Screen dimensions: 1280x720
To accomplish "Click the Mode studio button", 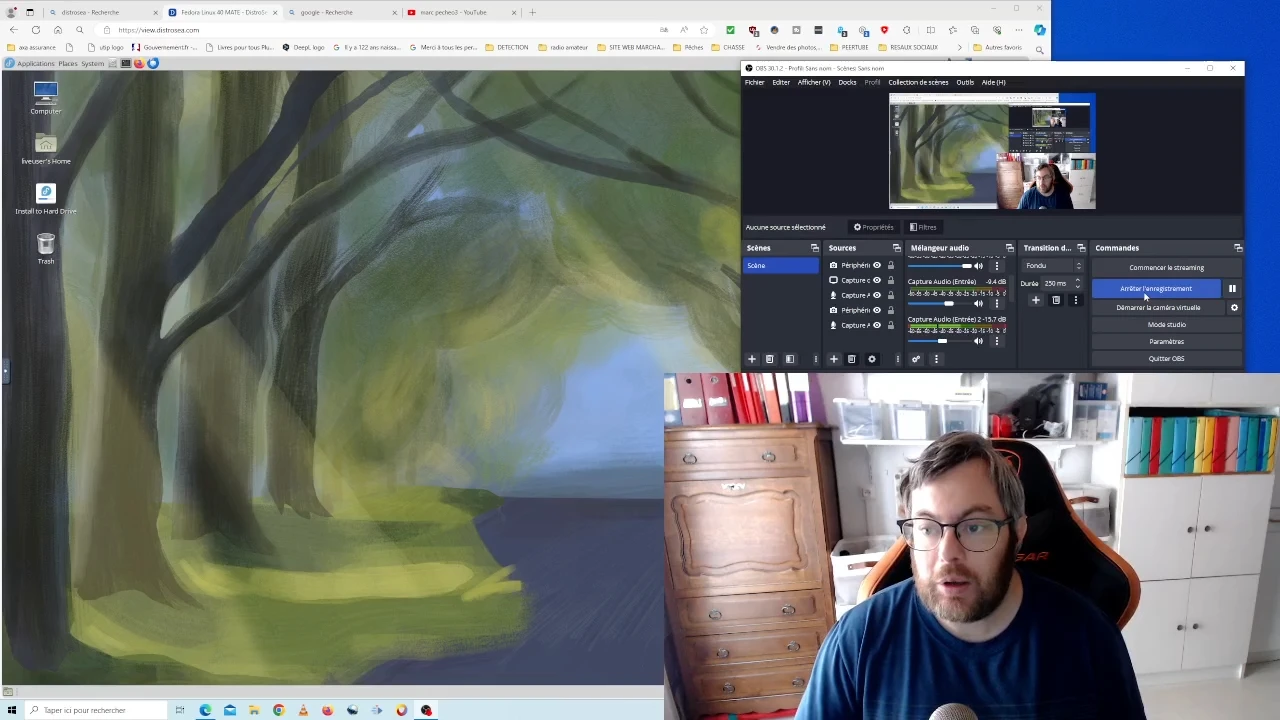I will coord(1166,325).
